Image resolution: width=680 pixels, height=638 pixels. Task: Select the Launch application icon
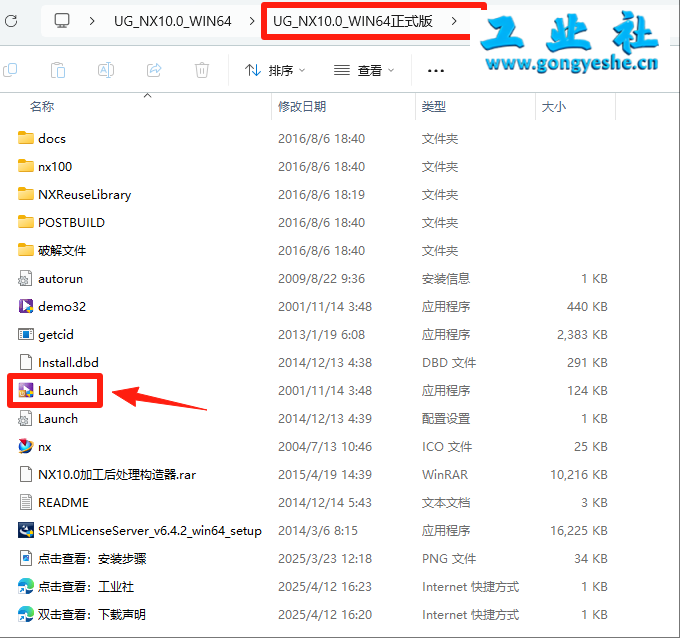point(26,390)
